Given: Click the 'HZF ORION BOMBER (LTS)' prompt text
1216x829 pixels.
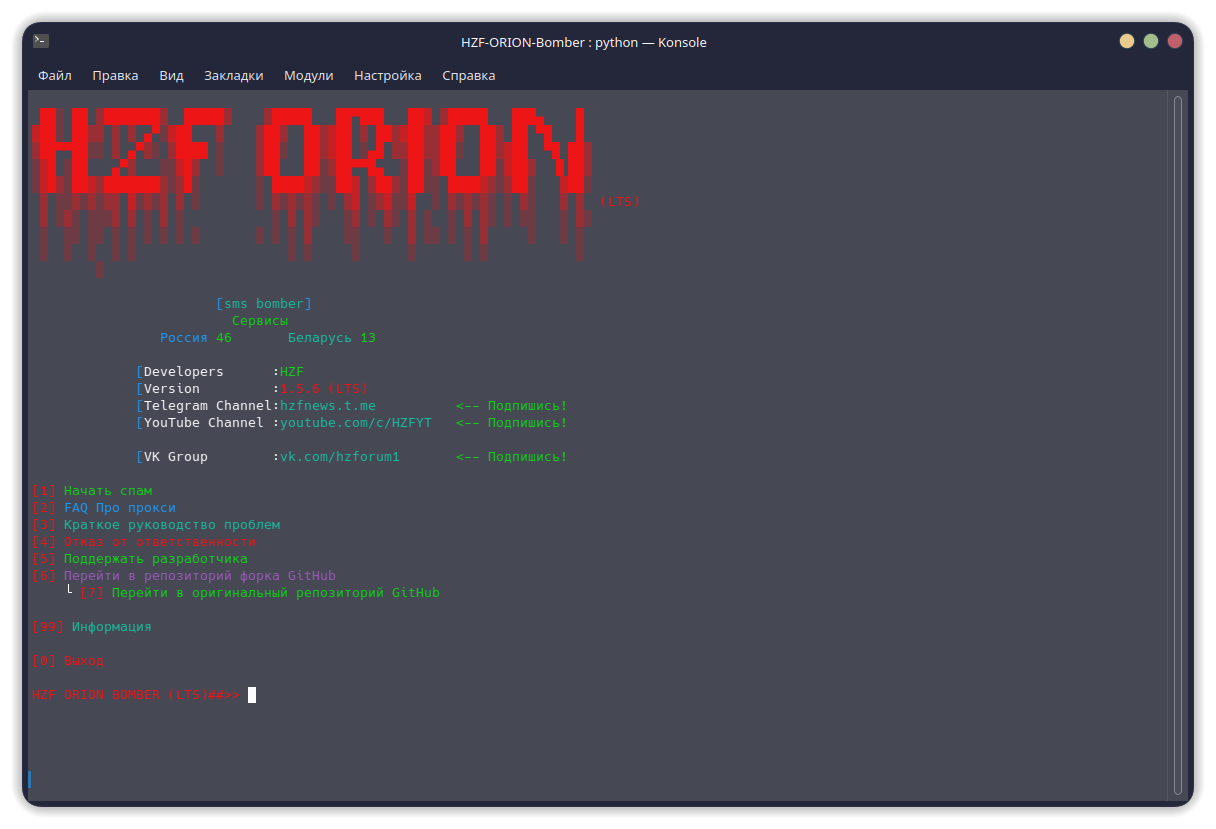Looking at the screenshot, I should coord(120,694).
